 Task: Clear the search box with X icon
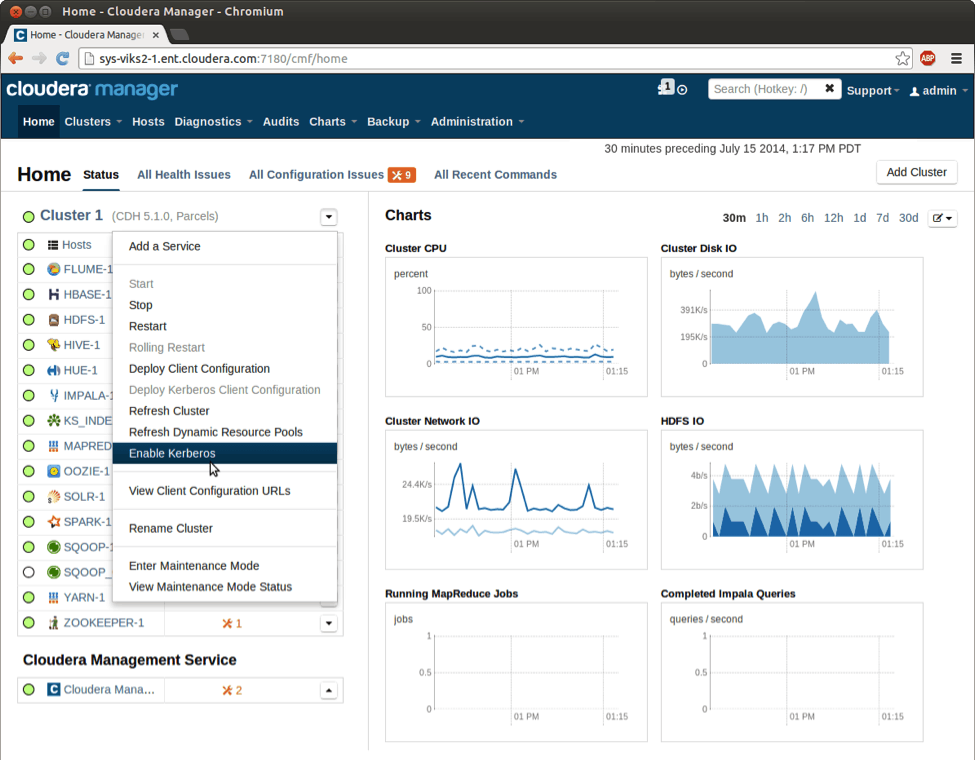coord(829,89)
